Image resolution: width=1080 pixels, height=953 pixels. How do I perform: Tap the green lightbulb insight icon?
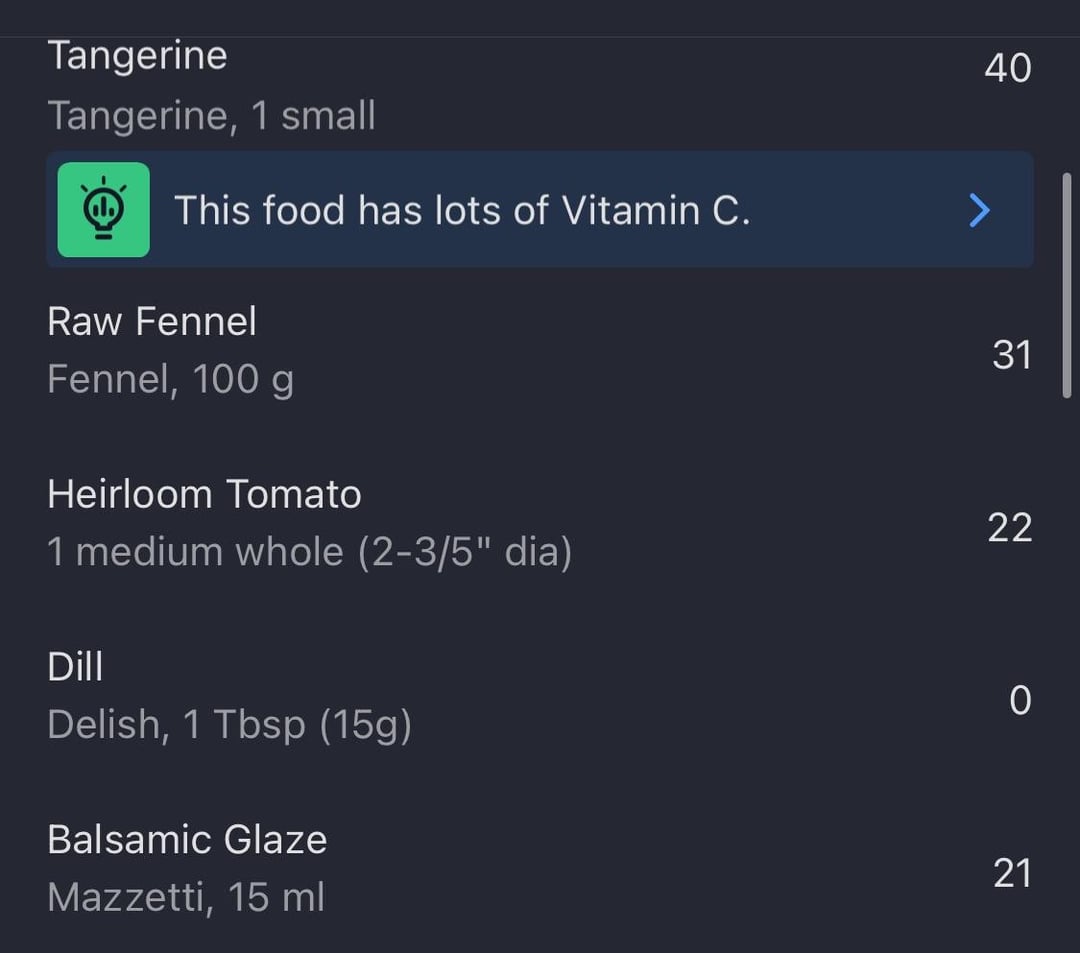pyautogui.click(x=103, y=209)
